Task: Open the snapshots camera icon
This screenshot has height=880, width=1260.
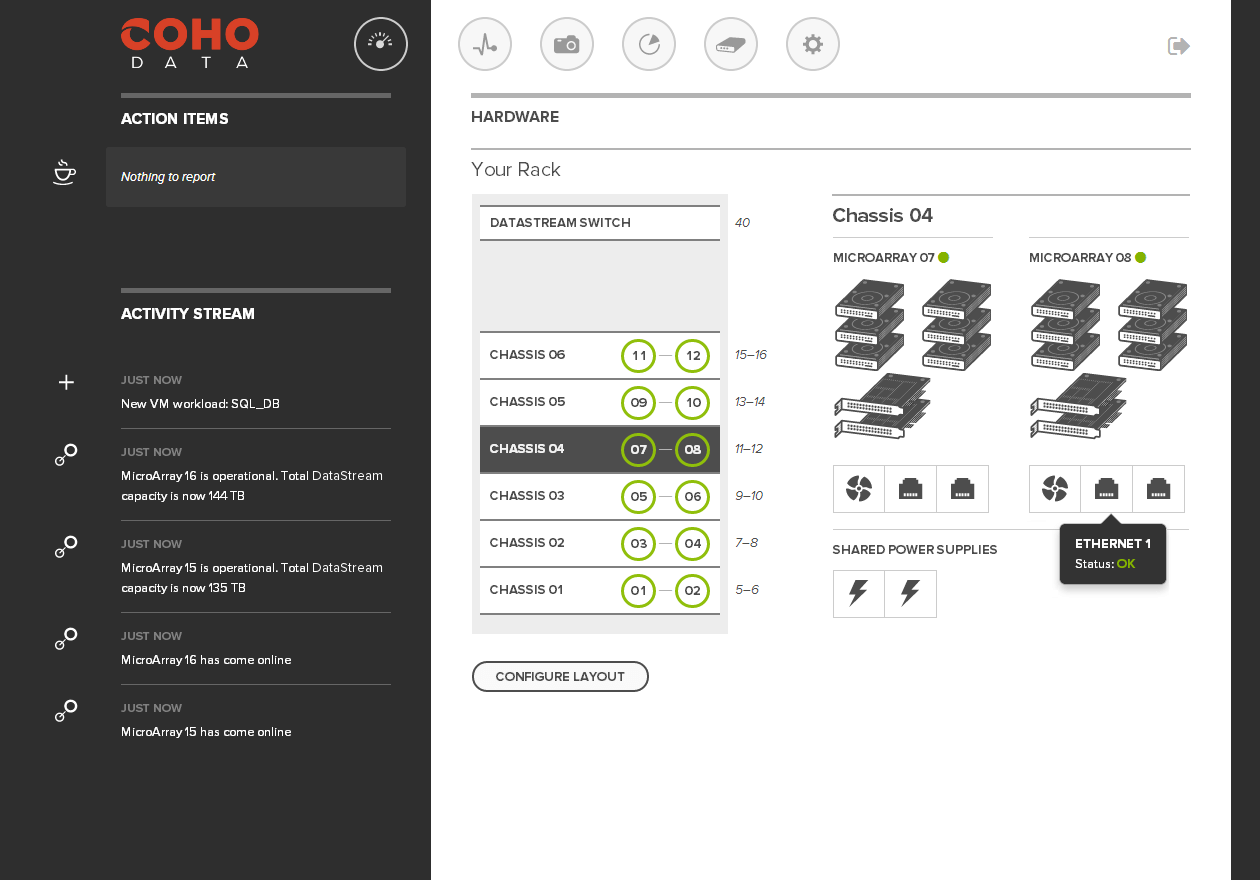Action: [x=567, y=44]
